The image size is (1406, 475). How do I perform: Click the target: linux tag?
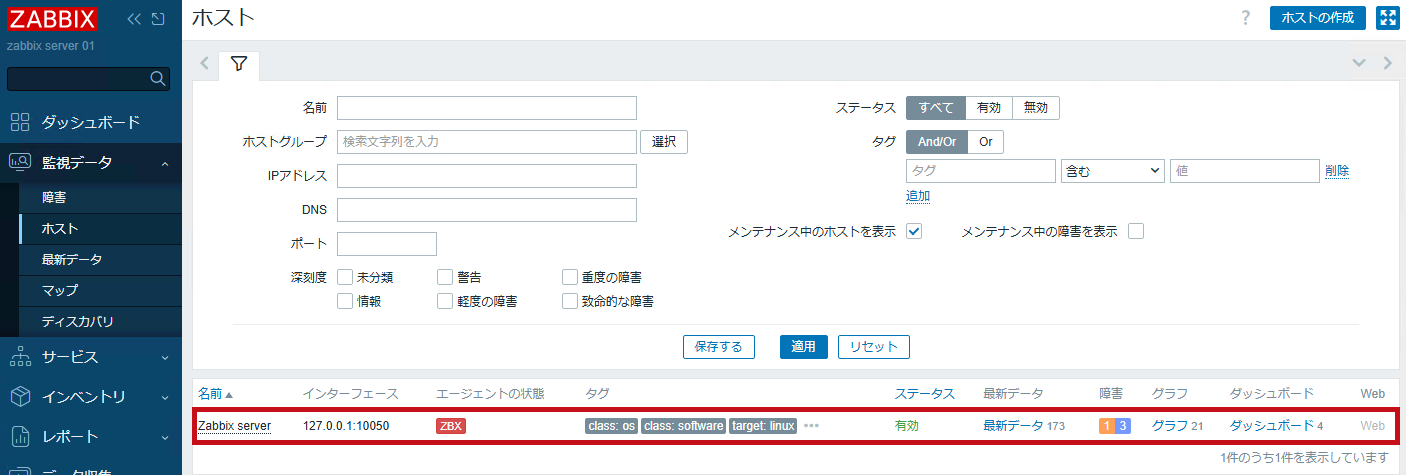(764, 426)
